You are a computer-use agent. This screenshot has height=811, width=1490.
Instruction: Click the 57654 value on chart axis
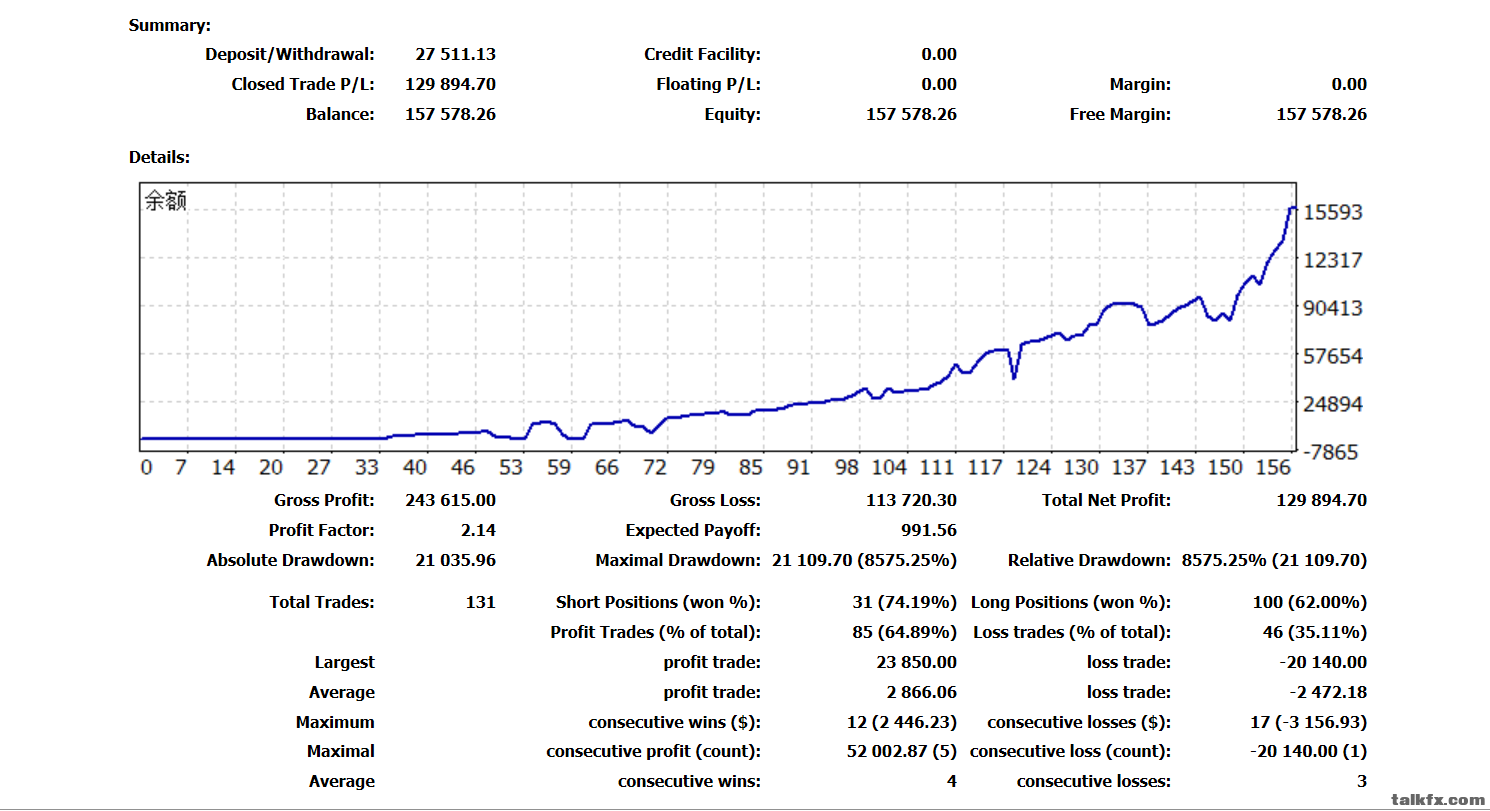coord(1333,356)
